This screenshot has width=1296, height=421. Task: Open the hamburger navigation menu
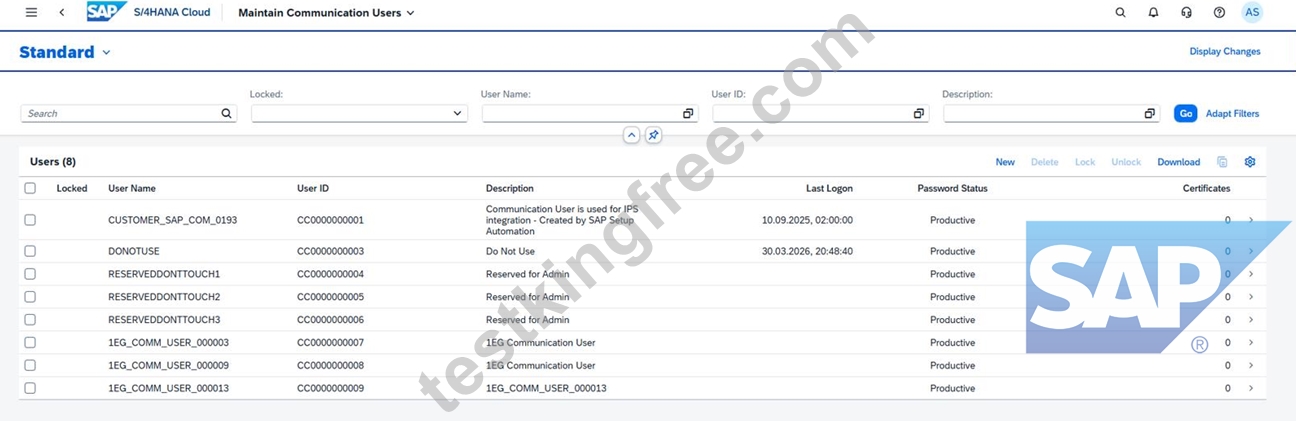click(31, 13)
